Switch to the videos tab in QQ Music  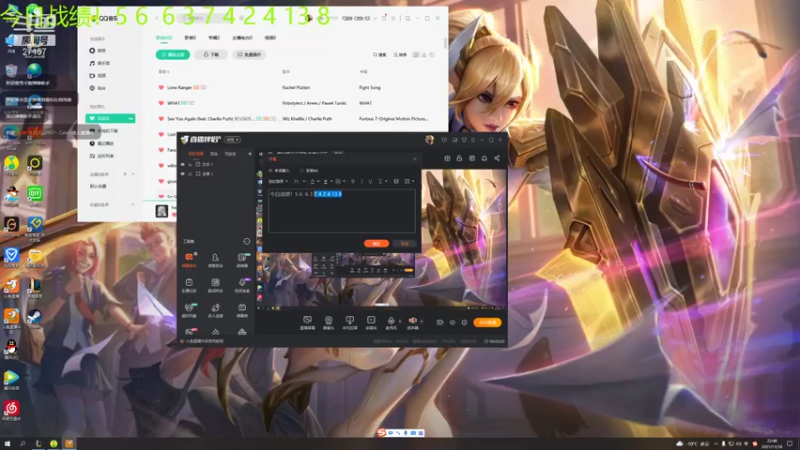coord(270,38)
